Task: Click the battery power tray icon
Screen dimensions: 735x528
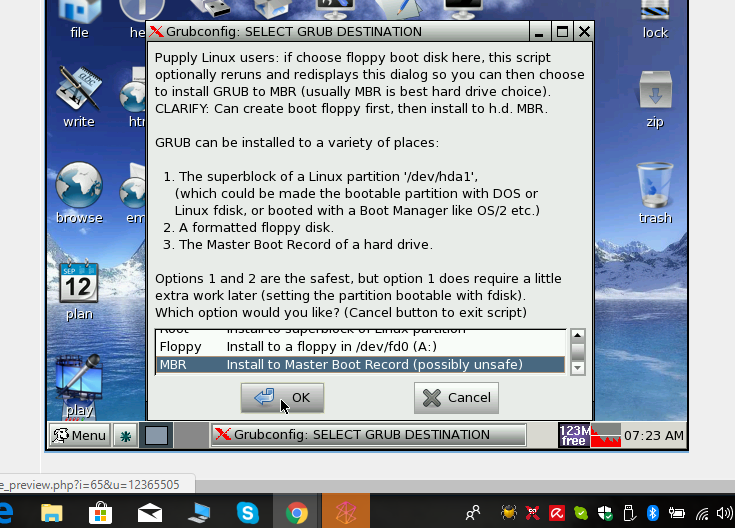Action: 676,513
